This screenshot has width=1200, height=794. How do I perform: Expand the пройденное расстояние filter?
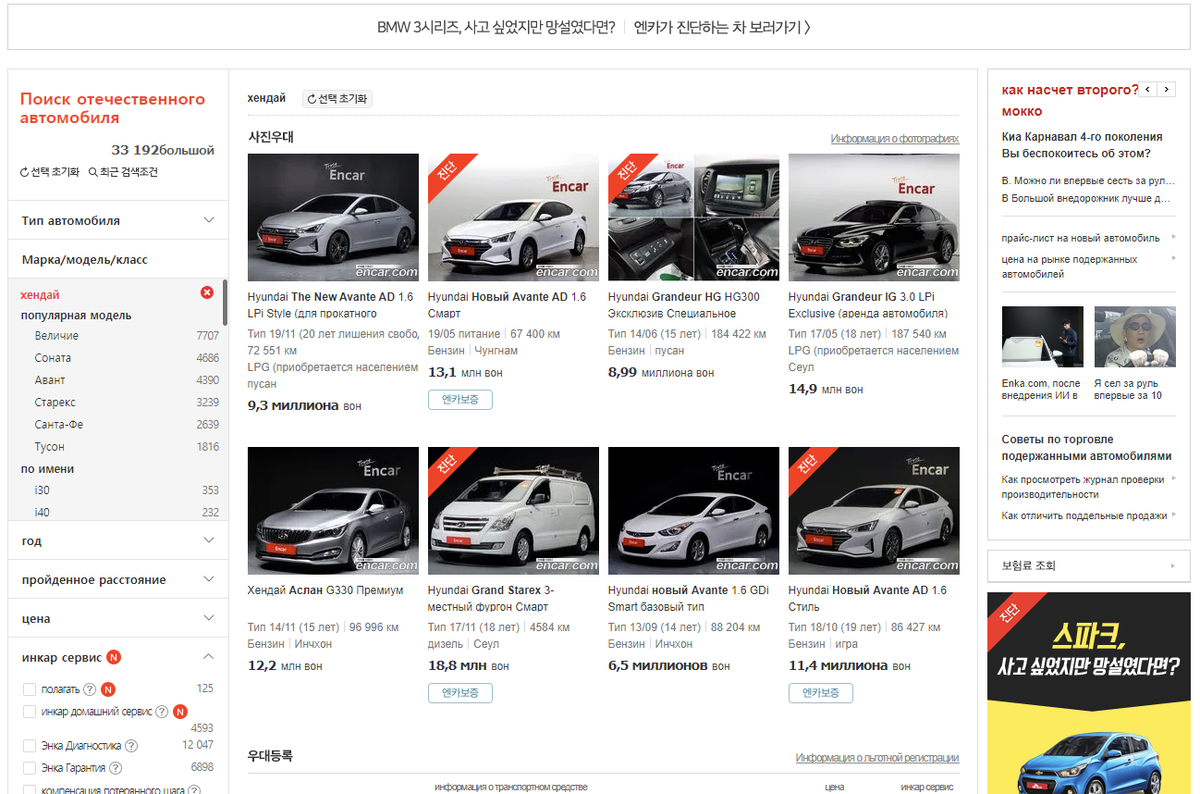(x=118, y=580)
